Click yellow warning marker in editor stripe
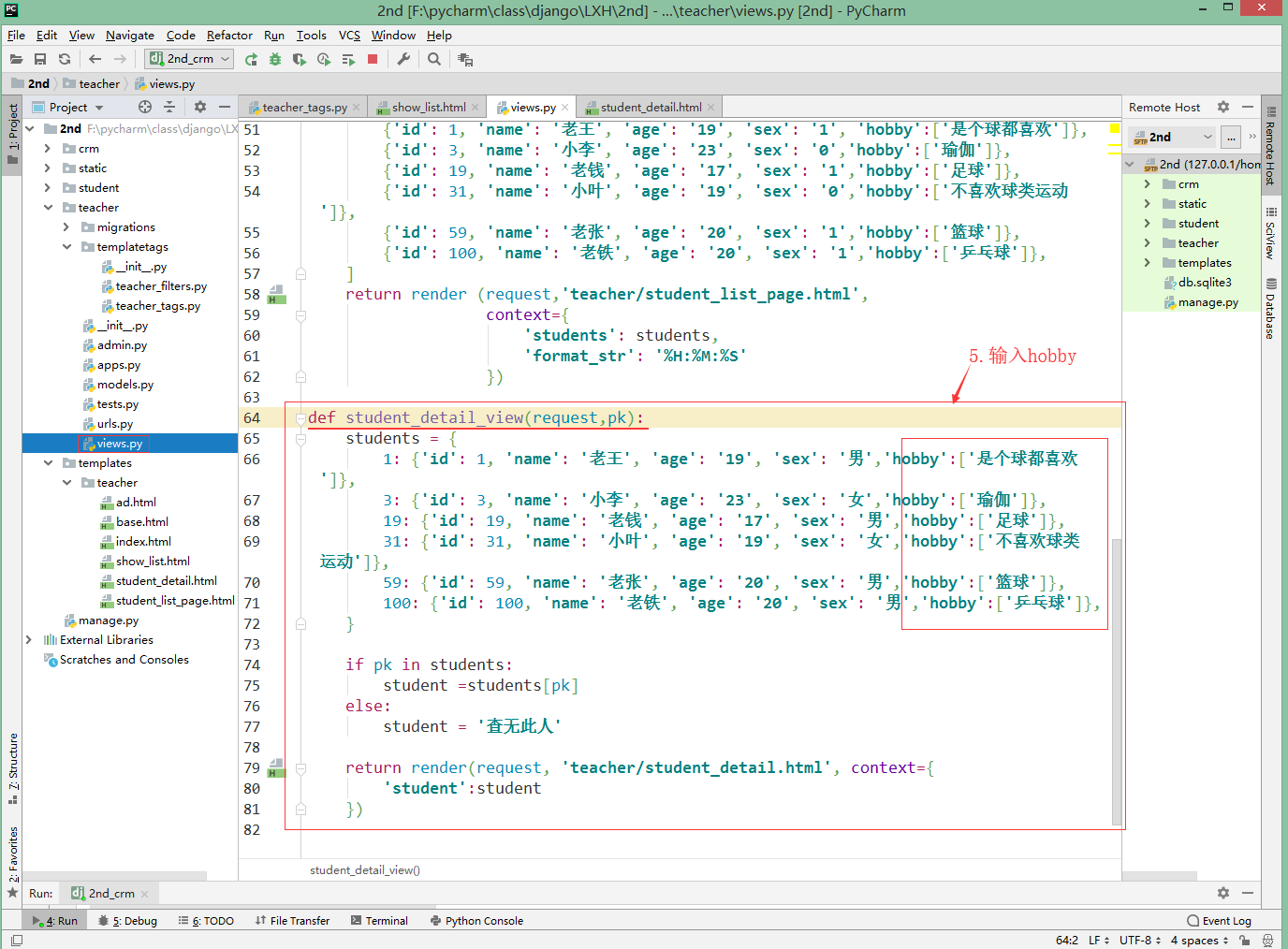Image resolution: width=1288 pixels, height=949 pixels. pyautogui.click(x=1115, y=127)
